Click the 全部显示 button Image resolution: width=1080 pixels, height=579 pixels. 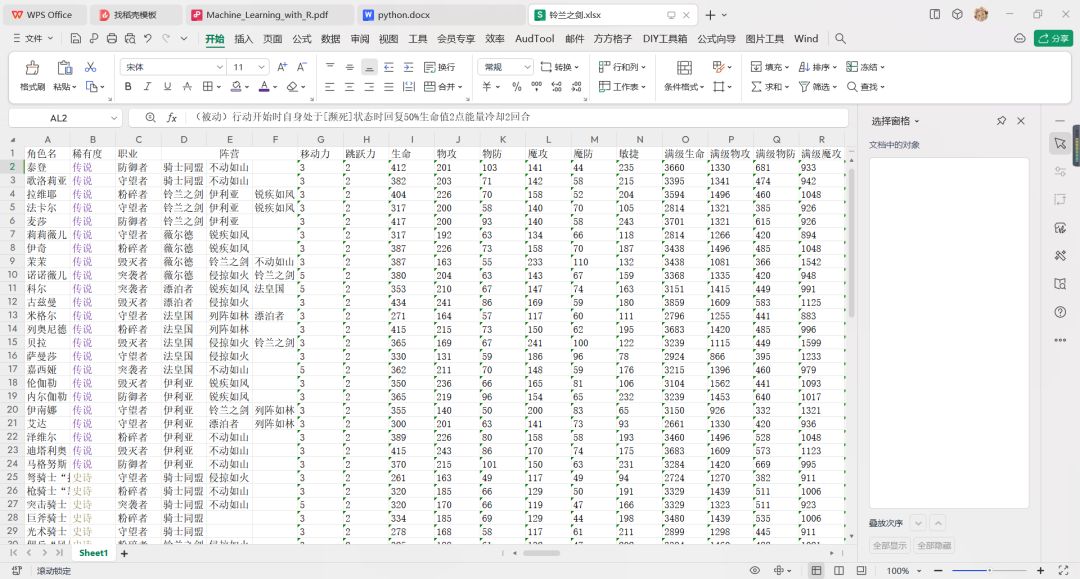click(x=889, y=545)
